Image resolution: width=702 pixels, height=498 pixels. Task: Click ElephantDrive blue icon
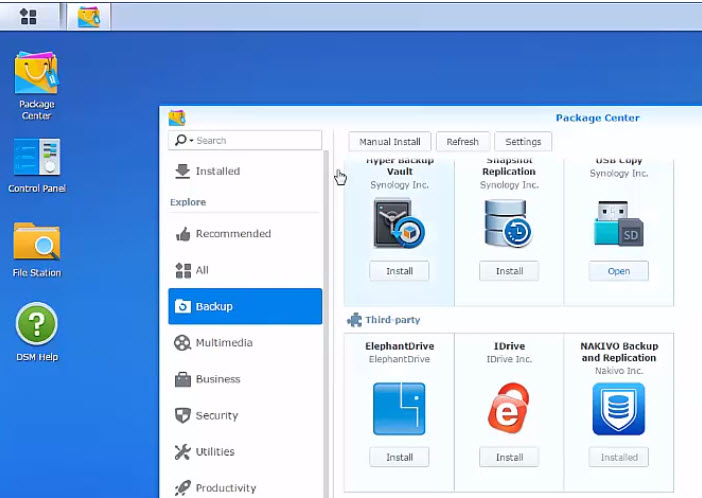pos(399,408)
